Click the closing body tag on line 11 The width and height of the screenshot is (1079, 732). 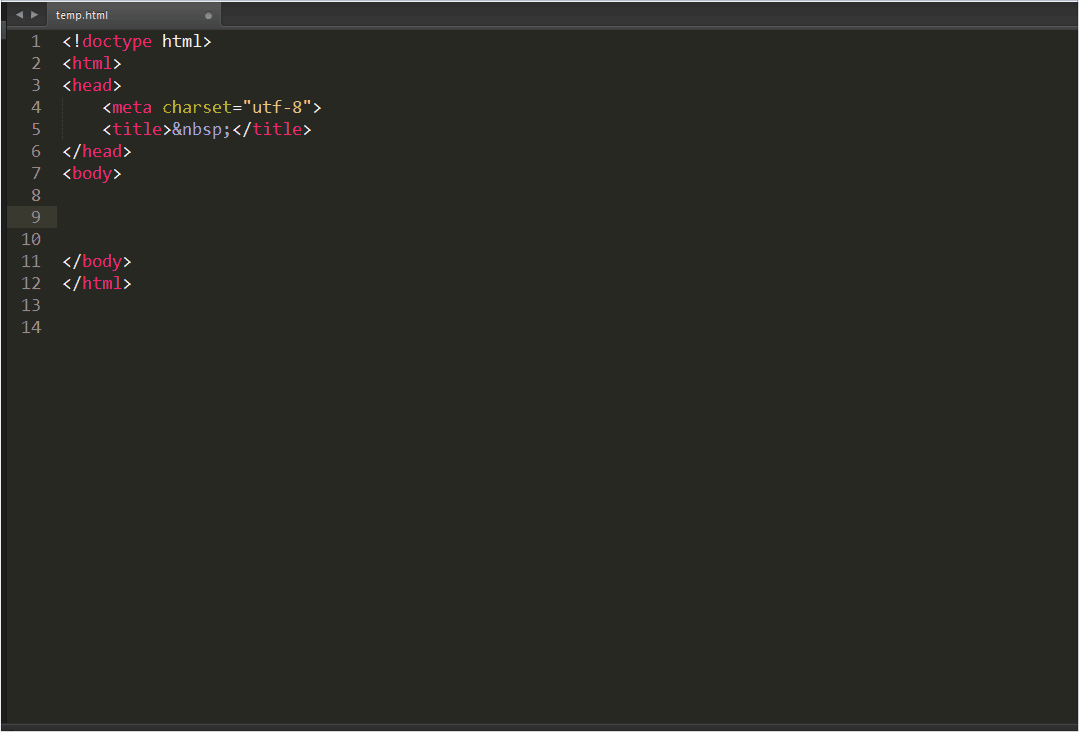[x=97, y=261]
